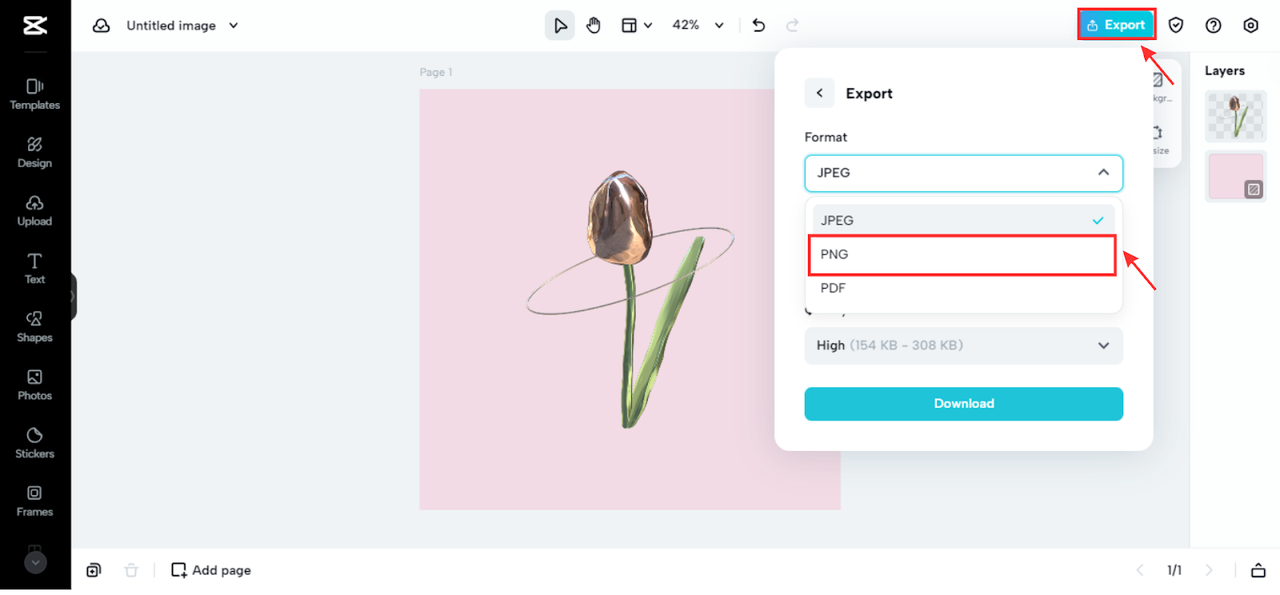Open the Upload panel
1280x595 pixels.
pos(35,210)
